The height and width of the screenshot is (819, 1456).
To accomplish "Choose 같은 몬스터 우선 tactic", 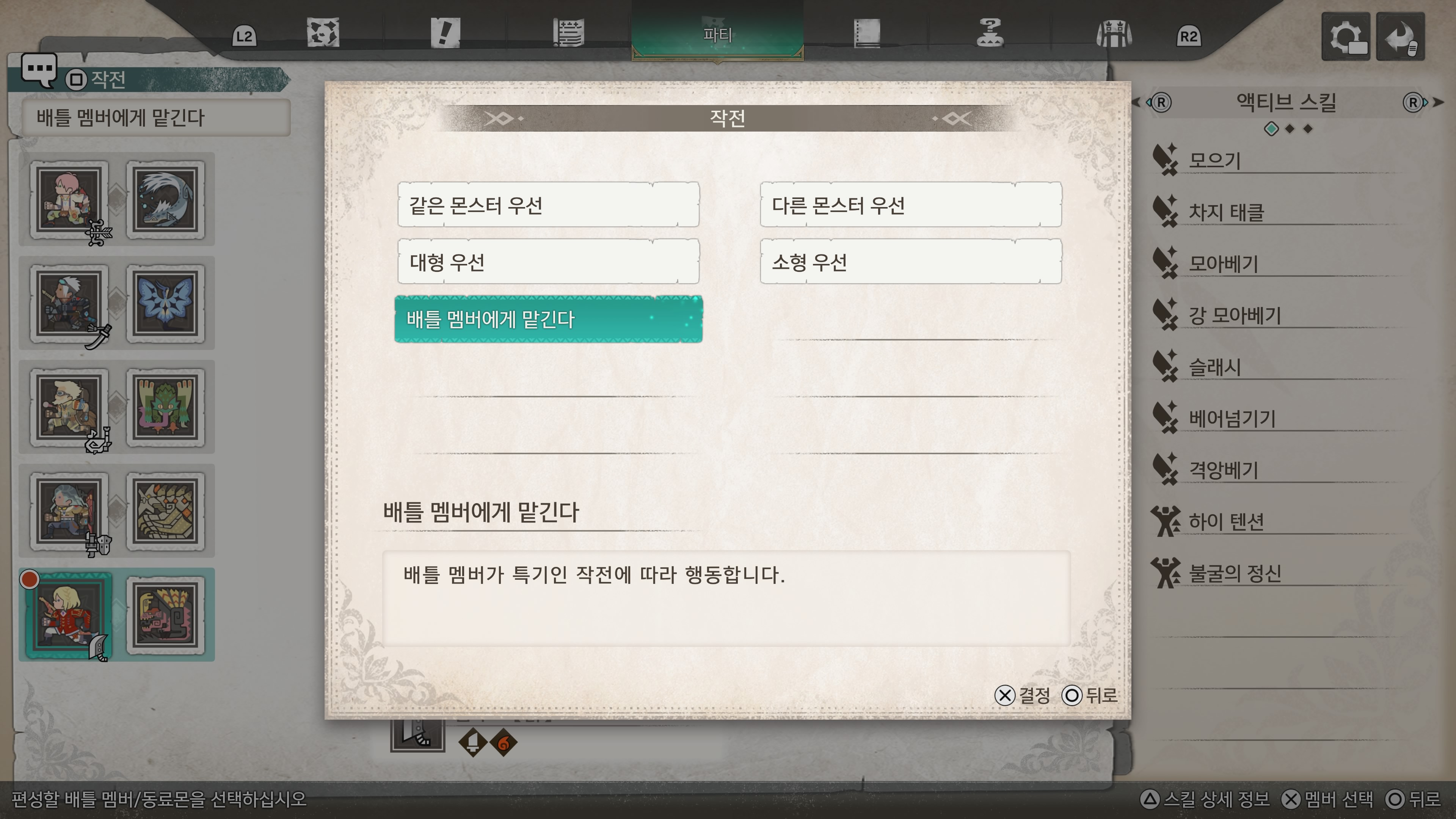I will [548, 205].
